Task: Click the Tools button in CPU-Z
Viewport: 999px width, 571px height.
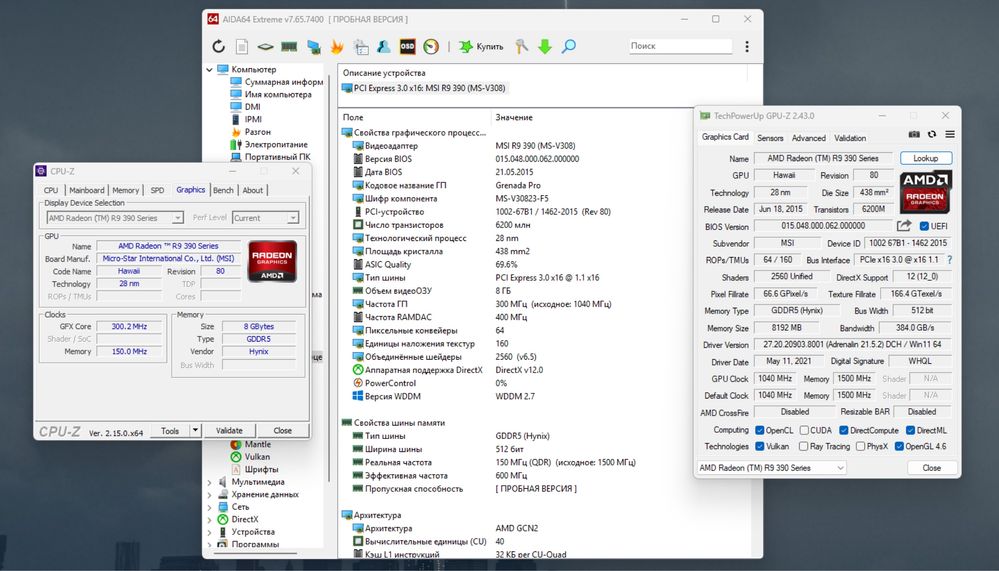Action: [170, 430]
